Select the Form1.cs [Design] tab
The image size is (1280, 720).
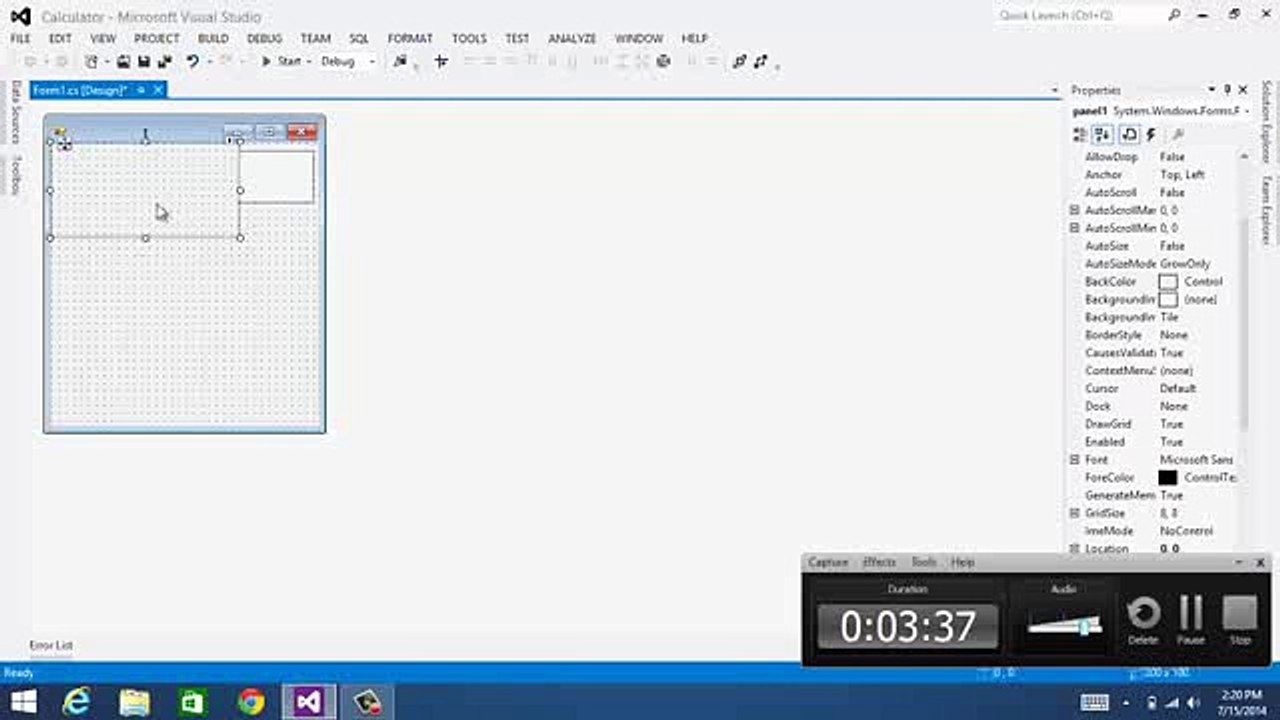(x=80, y=90)
